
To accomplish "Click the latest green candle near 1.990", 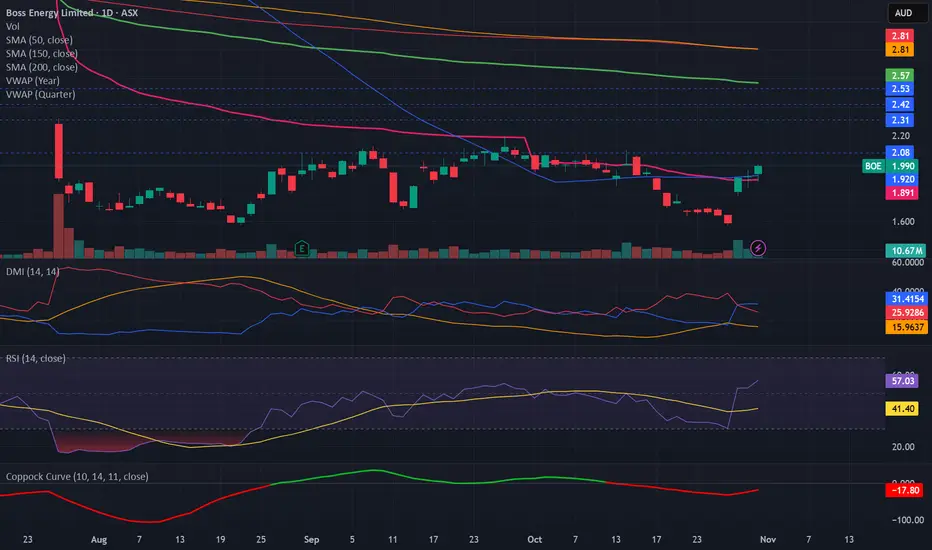I will pyautogui.click(x=758, y=170).
